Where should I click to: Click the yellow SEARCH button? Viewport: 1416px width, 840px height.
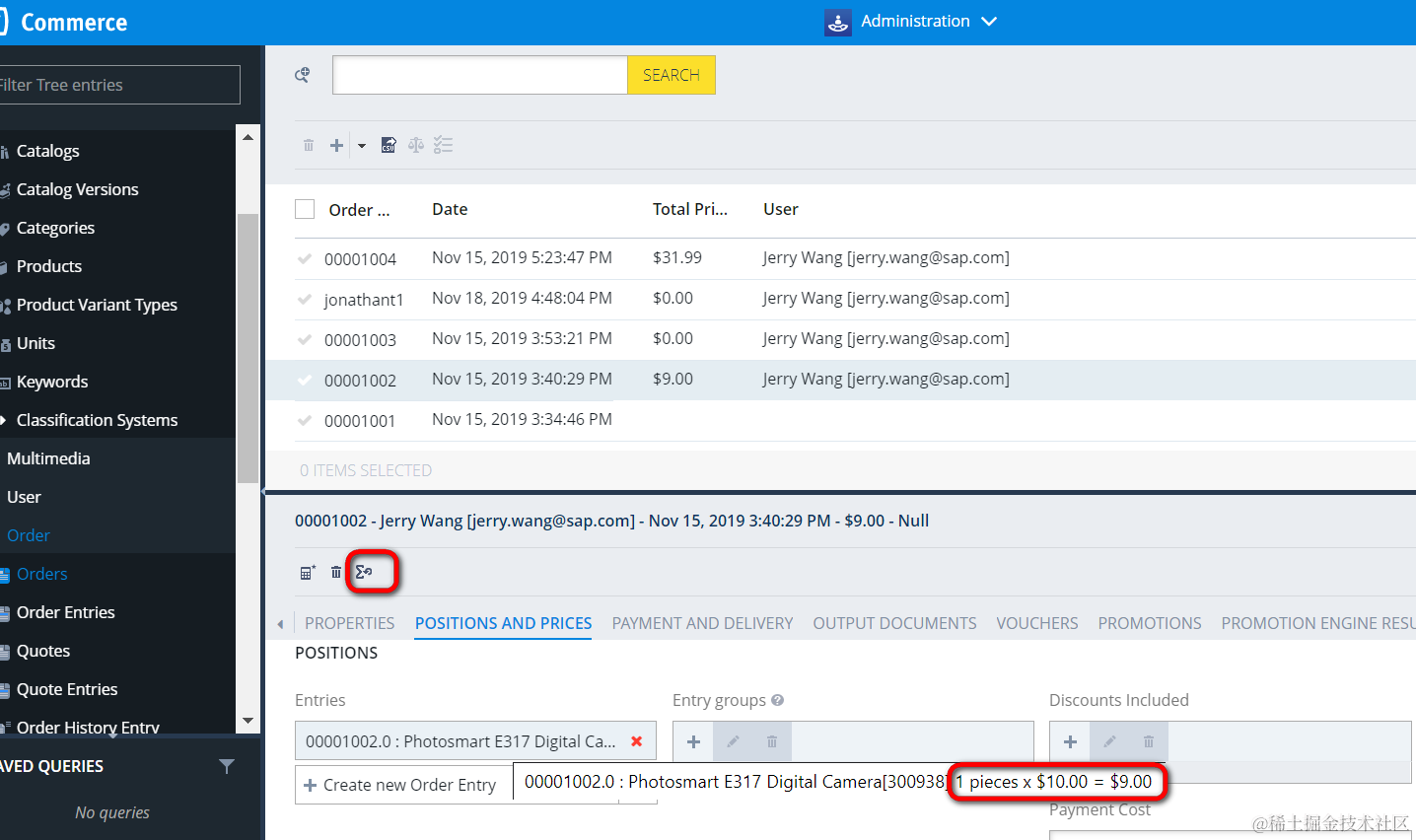tap(672, 75)
